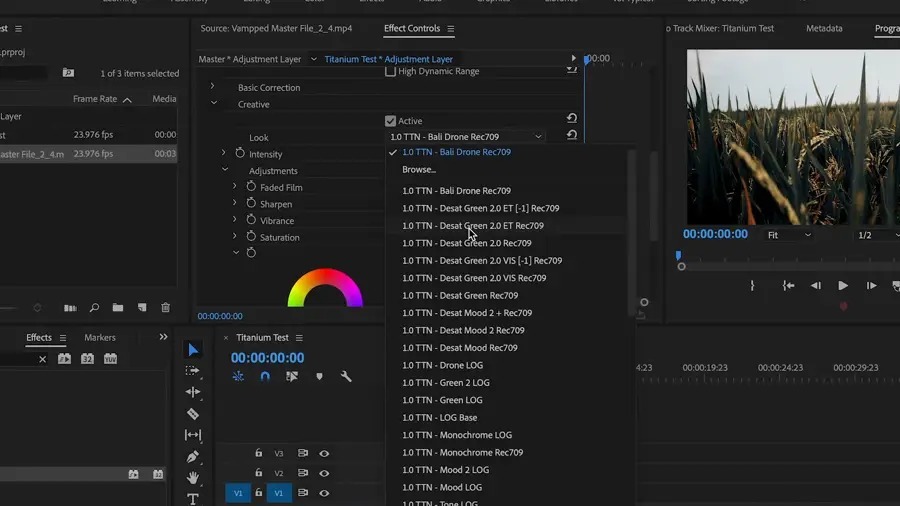Select the Razor tool

click(193, 414)
